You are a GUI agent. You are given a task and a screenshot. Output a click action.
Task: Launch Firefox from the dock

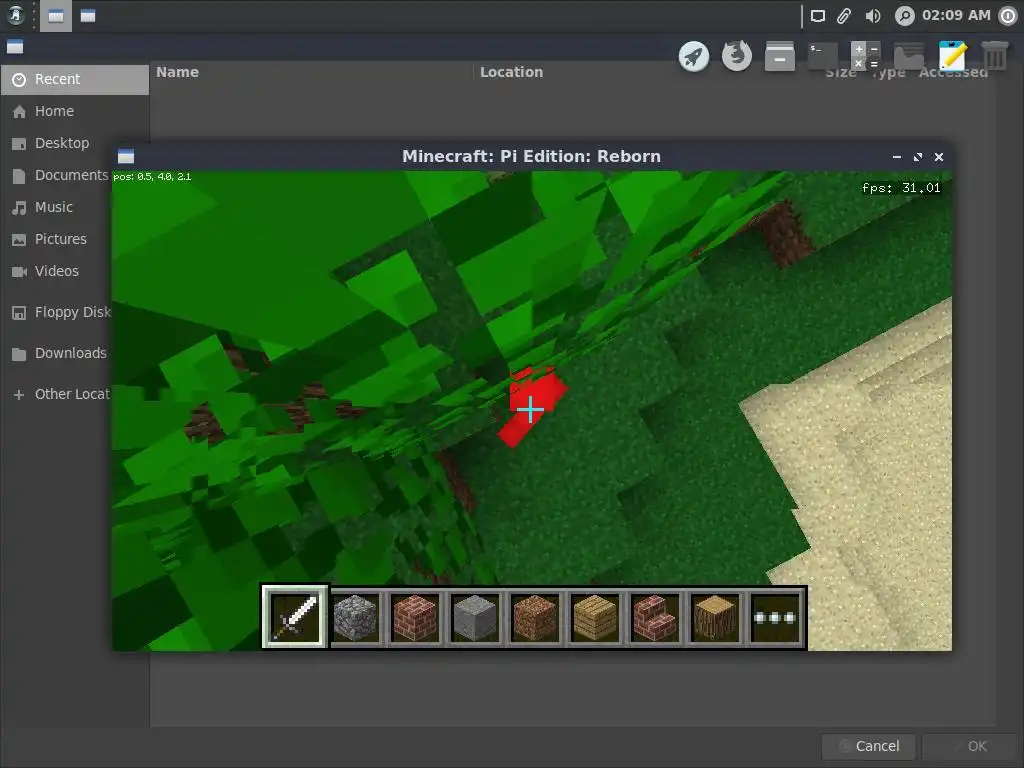tap(737, 56)
